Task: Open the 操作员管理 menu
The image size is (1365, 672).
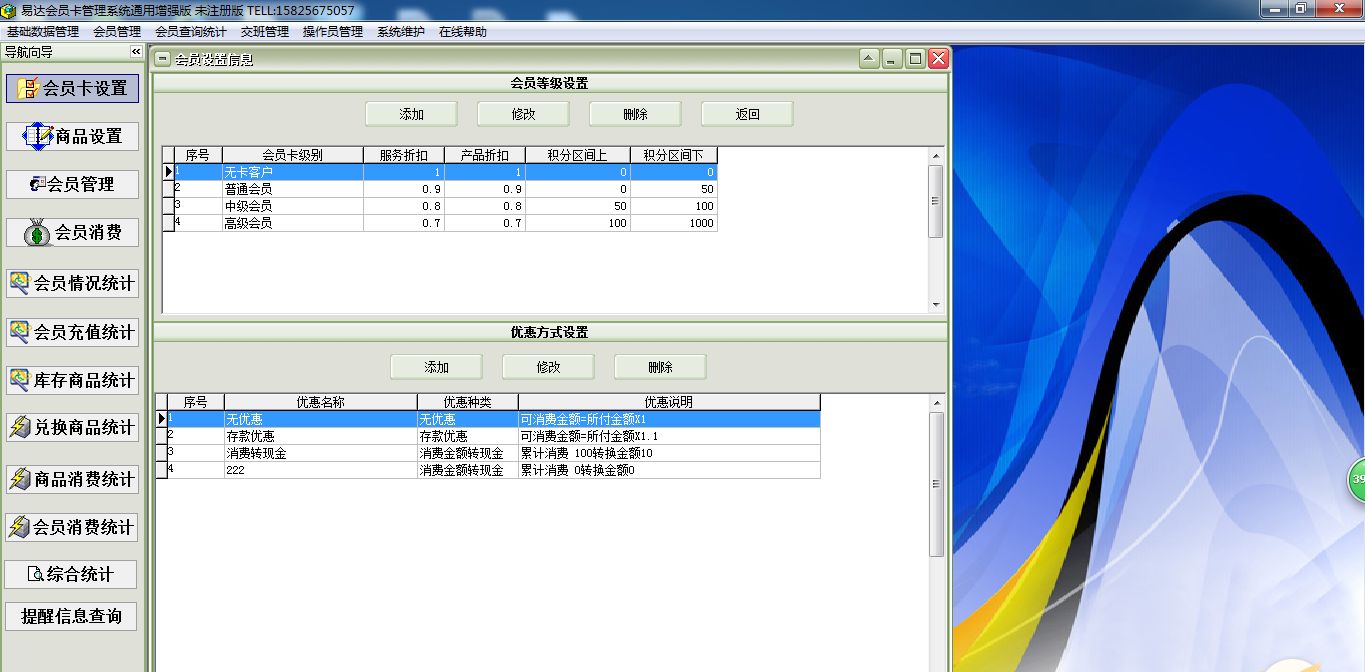Action: (333, 32)
